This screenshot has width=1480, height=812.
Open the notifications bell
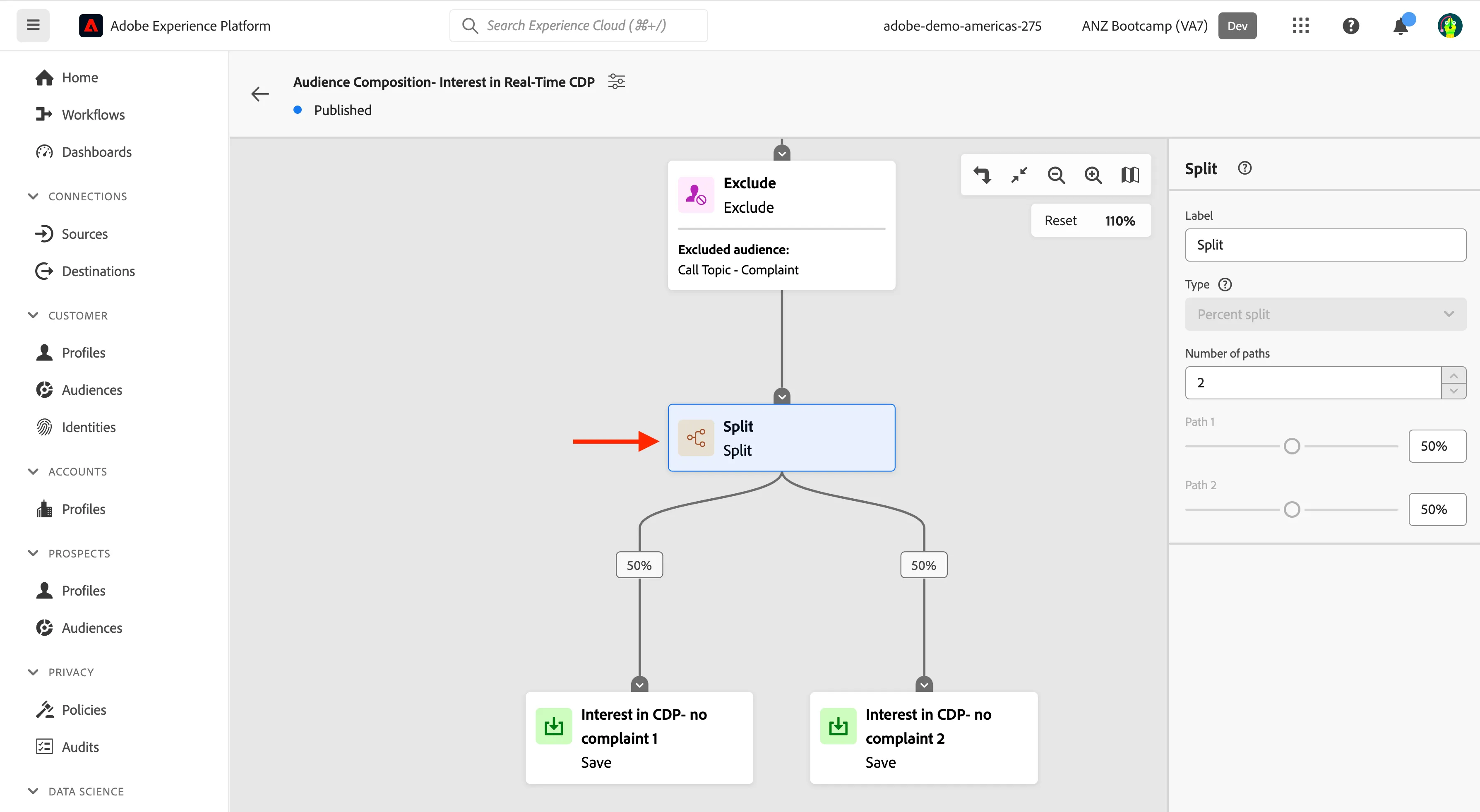point(1401,26)
